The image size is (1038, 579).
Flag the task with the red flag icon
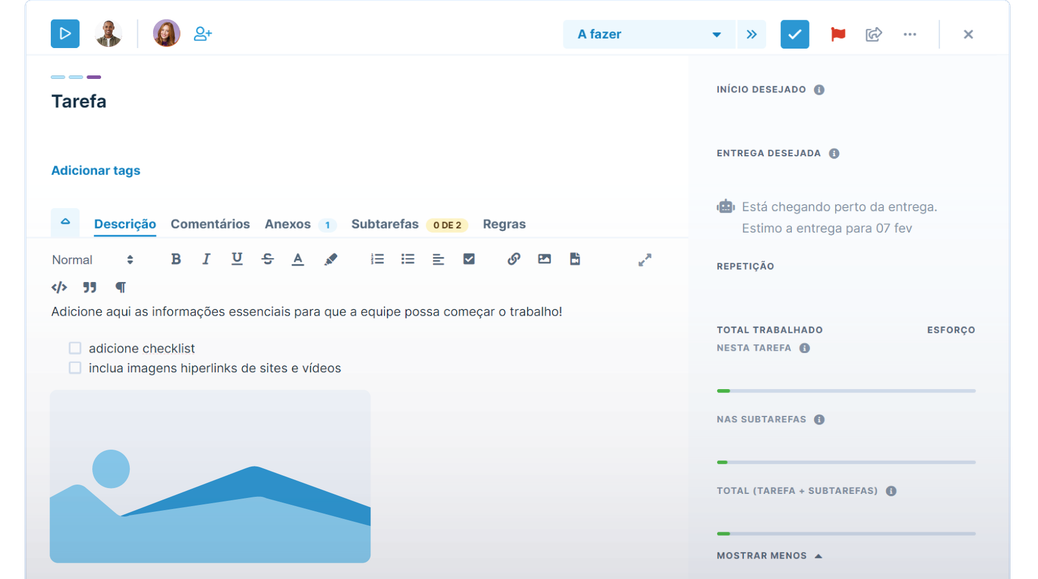(x=838, y=33)
